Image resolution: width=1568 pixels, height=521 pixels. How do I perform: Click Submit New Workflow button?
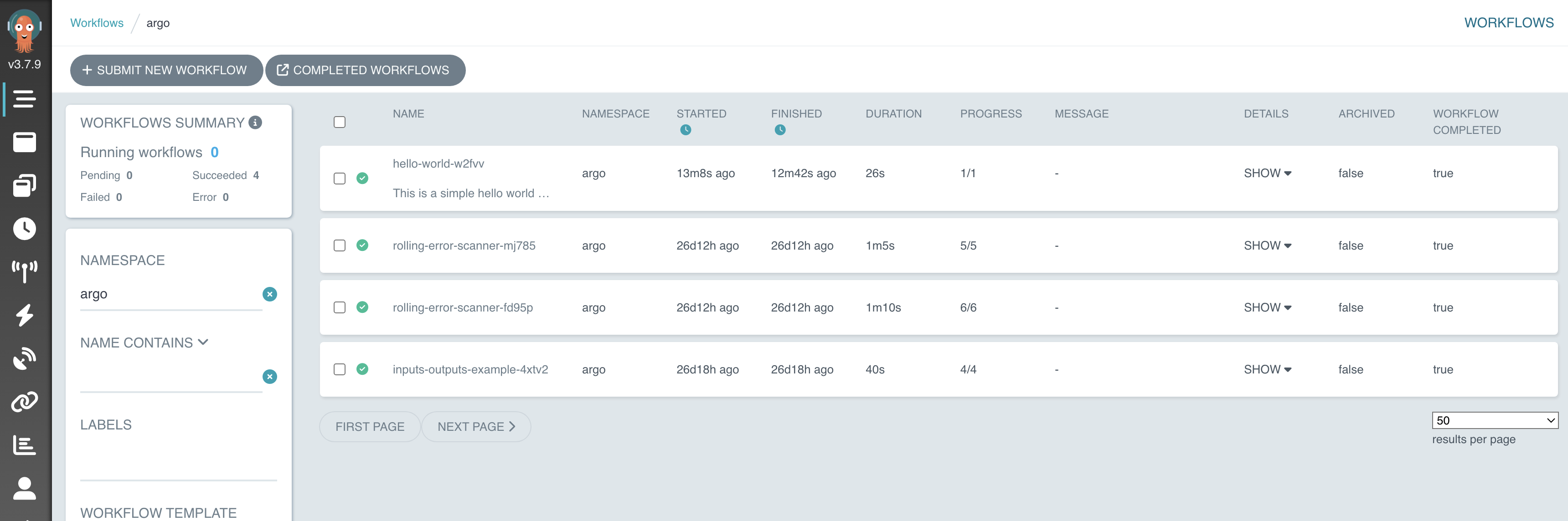(x=166, y=71)
